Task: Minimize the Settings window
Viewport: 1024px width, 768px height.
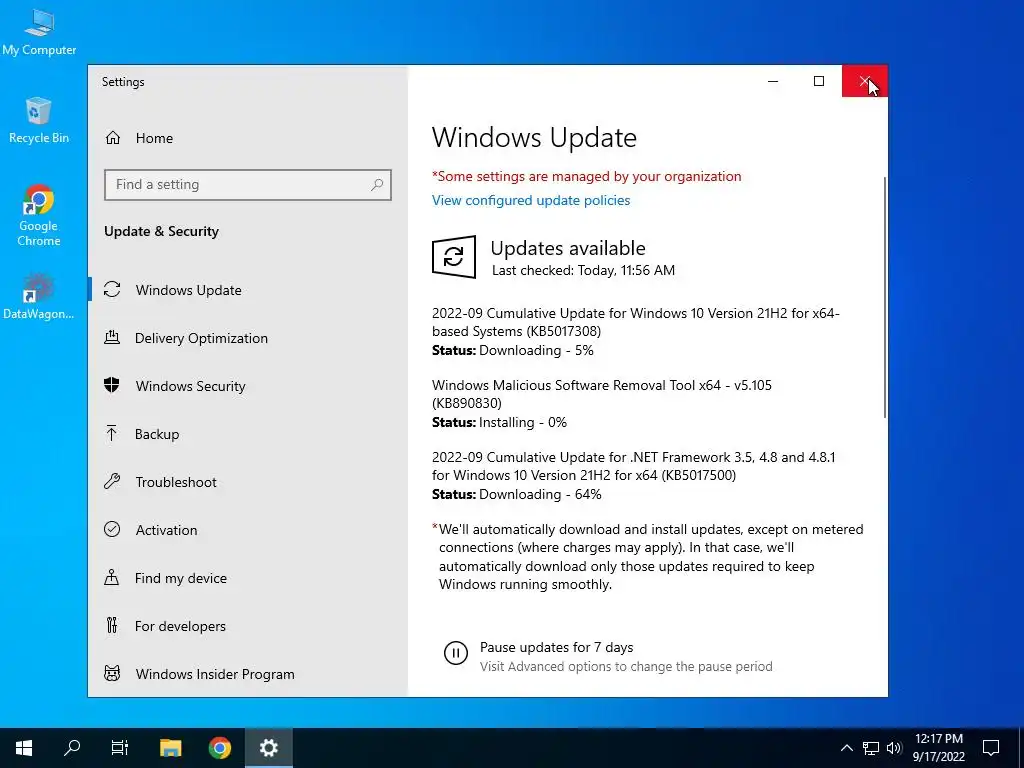Action: click(x=773, y=82)
